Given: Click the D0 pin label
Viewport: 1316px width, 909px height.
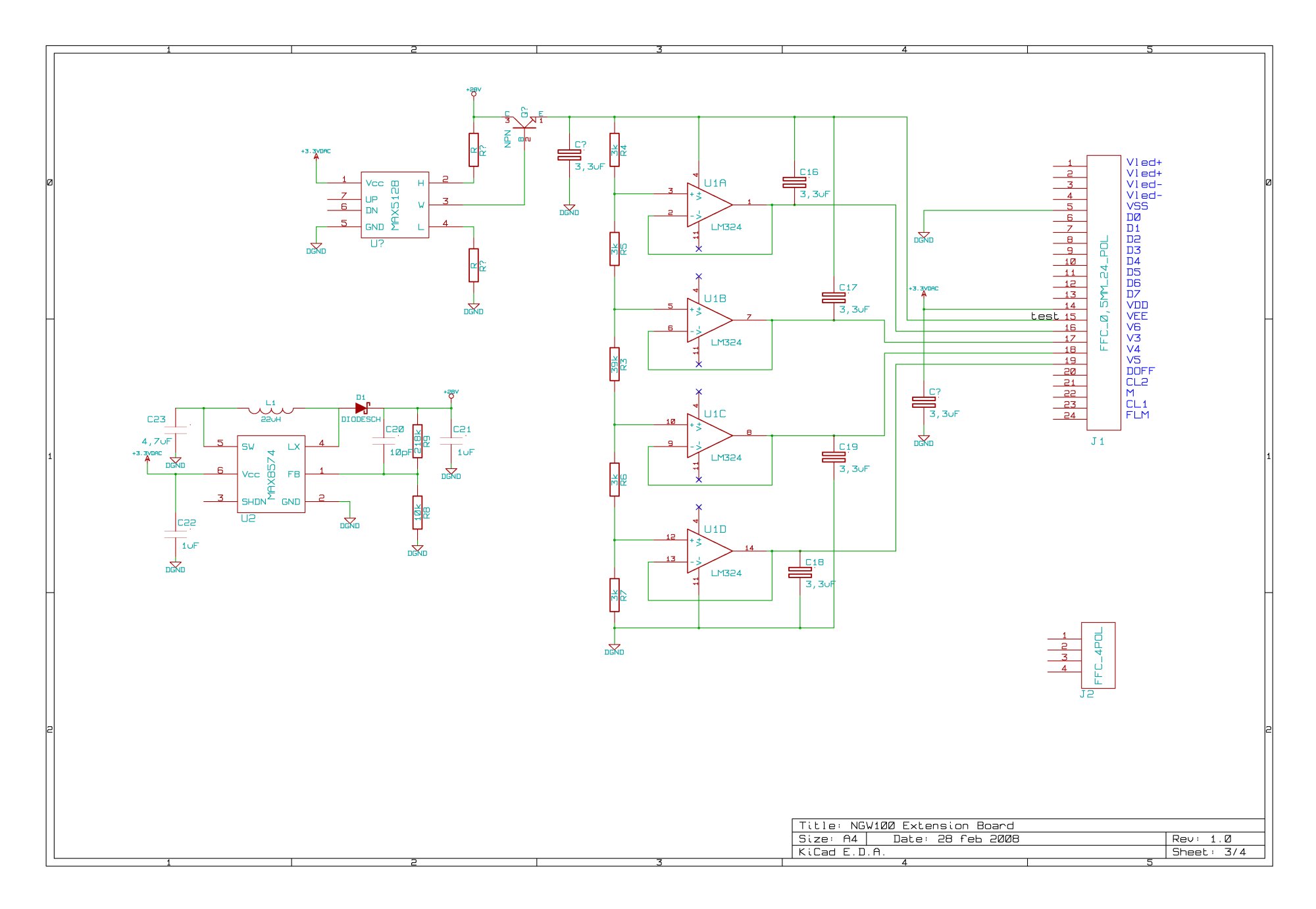Looking at the screenshot, I should 1133,217.
